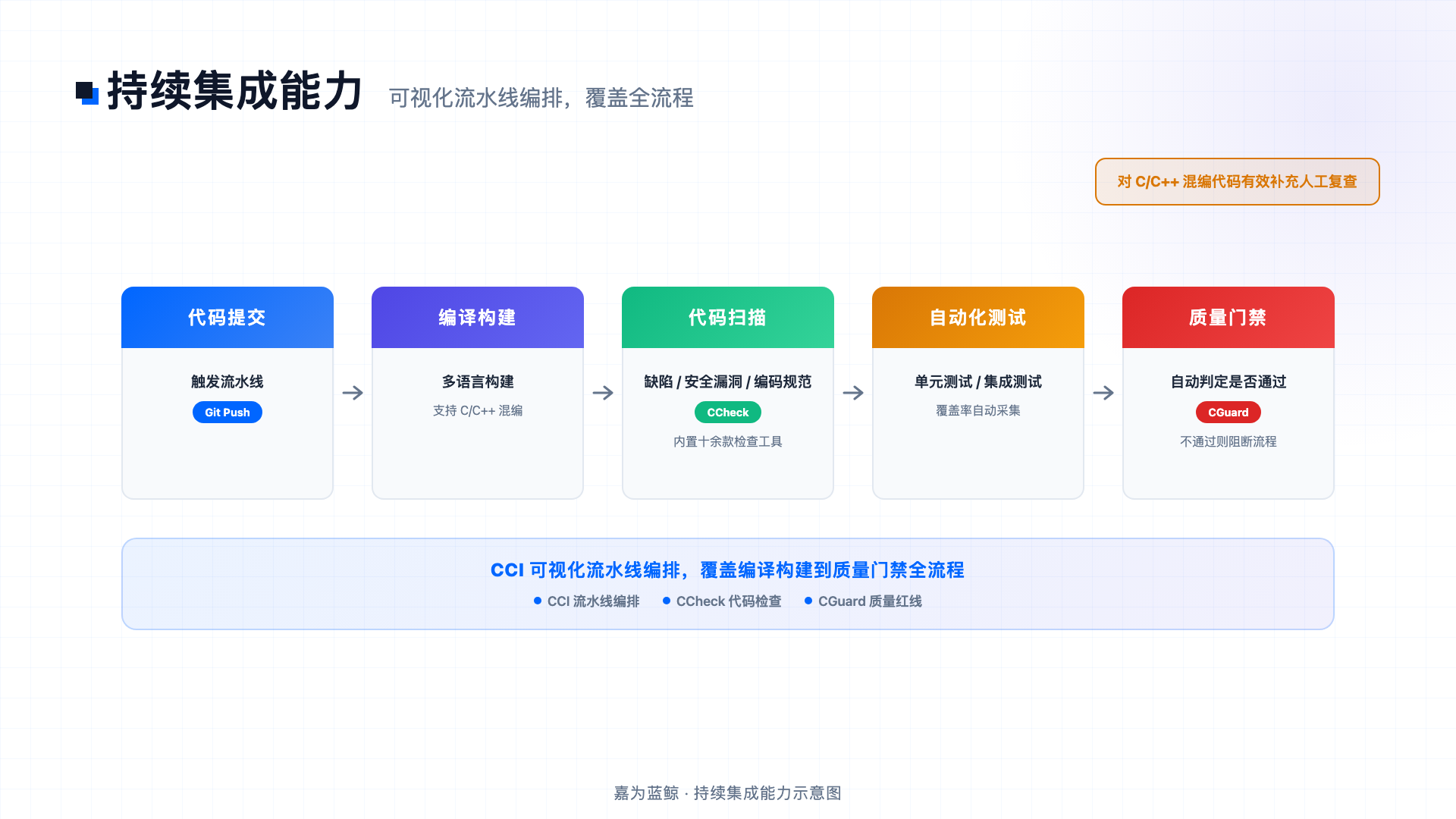Click the red CGuard badge
Image resolution: width=1456 pixels, height=819 pixels.
[1228, 413]
